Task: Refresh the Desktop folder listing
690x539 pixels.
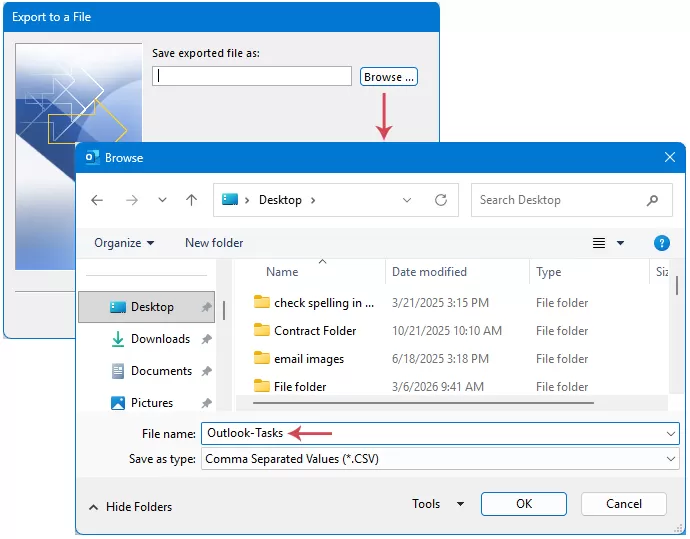Action: (x=441, y=200)
